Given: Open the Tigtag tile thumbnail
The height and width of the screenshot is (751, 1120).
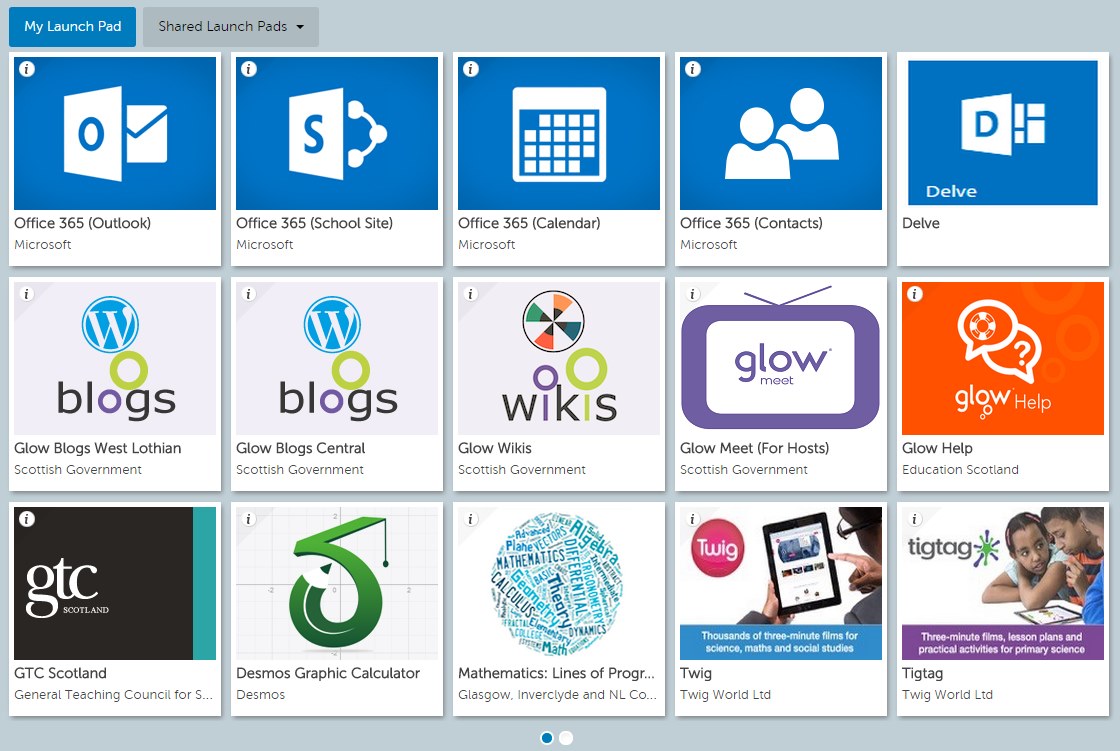Looking at the screenshot, I should click(1003, 583).
